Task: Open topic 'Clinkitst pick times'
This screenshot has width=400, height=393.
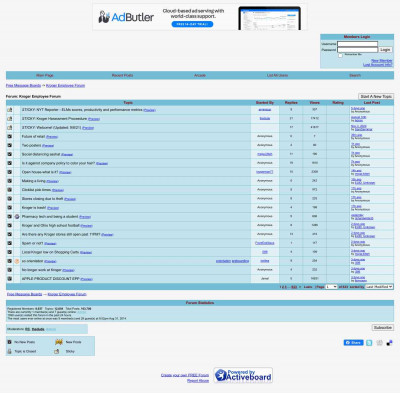Action: pyautogui.click(x=36, y=190)
